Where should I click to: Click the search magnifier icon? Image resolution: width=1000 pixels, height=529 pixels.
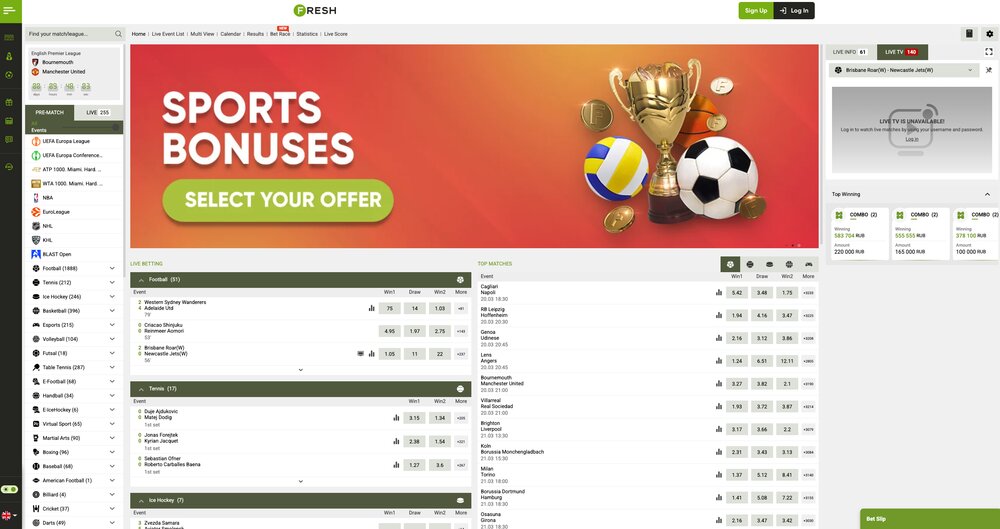click(119, 34)
